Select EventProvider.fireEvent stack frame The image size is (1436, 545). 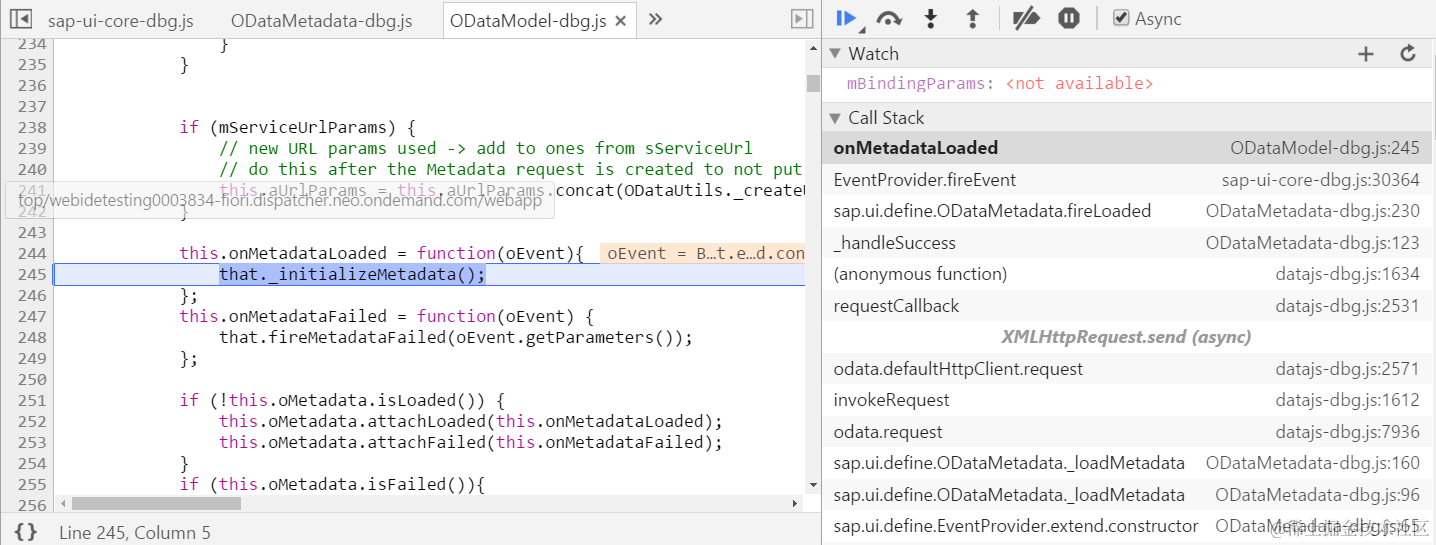[x=1126, y=180]
